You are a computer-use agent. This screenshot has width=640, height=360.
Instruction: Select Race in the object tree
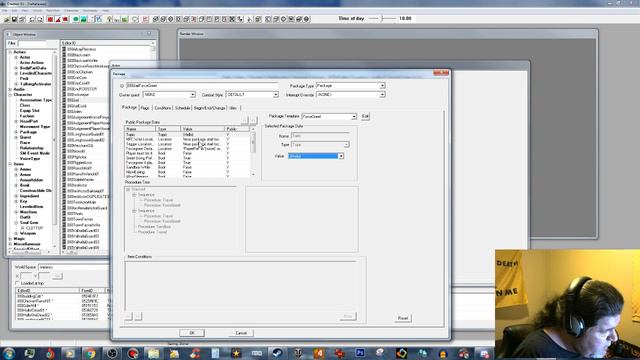pos(25,142)
